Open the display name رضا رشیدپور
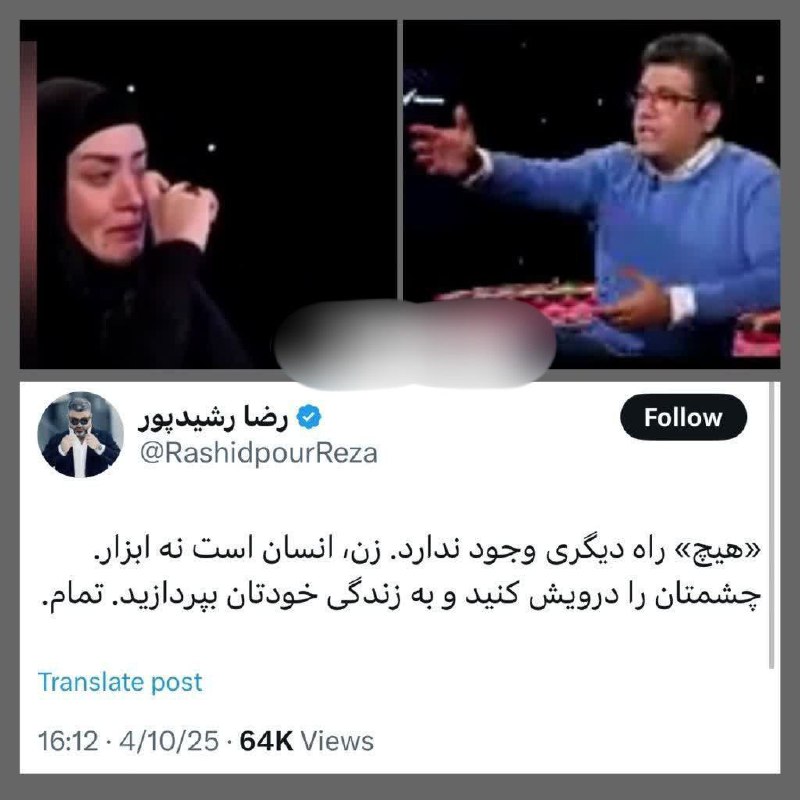Viewport: 800px width, 800px height. (x=213, y=418)
